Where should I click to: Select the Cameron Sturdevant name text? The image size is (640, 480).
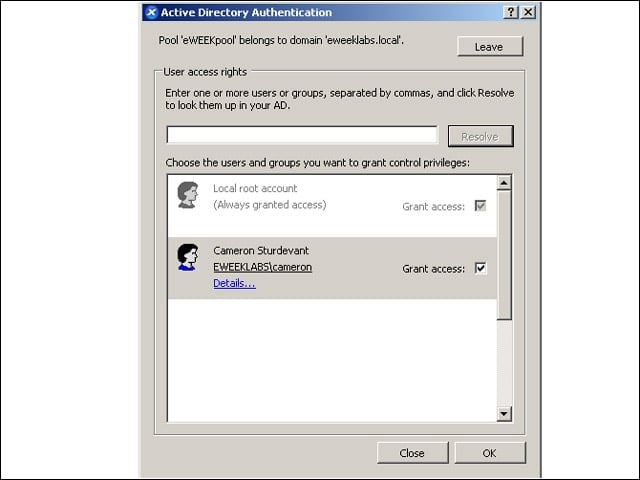261,250
